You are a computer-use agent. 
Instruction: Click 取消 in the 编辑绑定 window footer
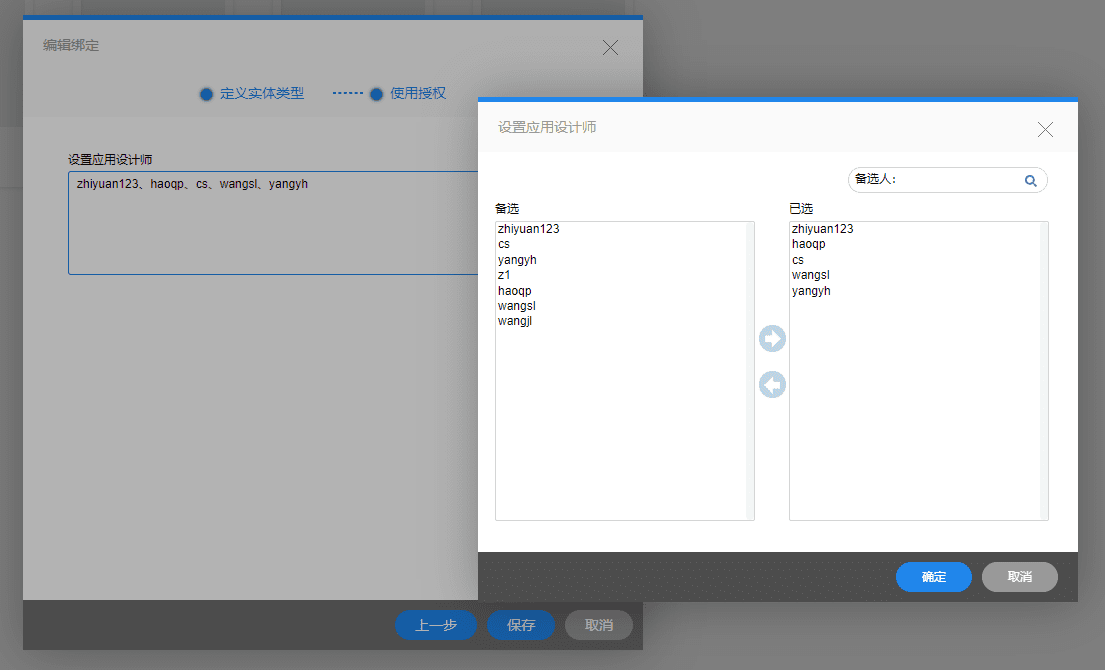point(599,625)
